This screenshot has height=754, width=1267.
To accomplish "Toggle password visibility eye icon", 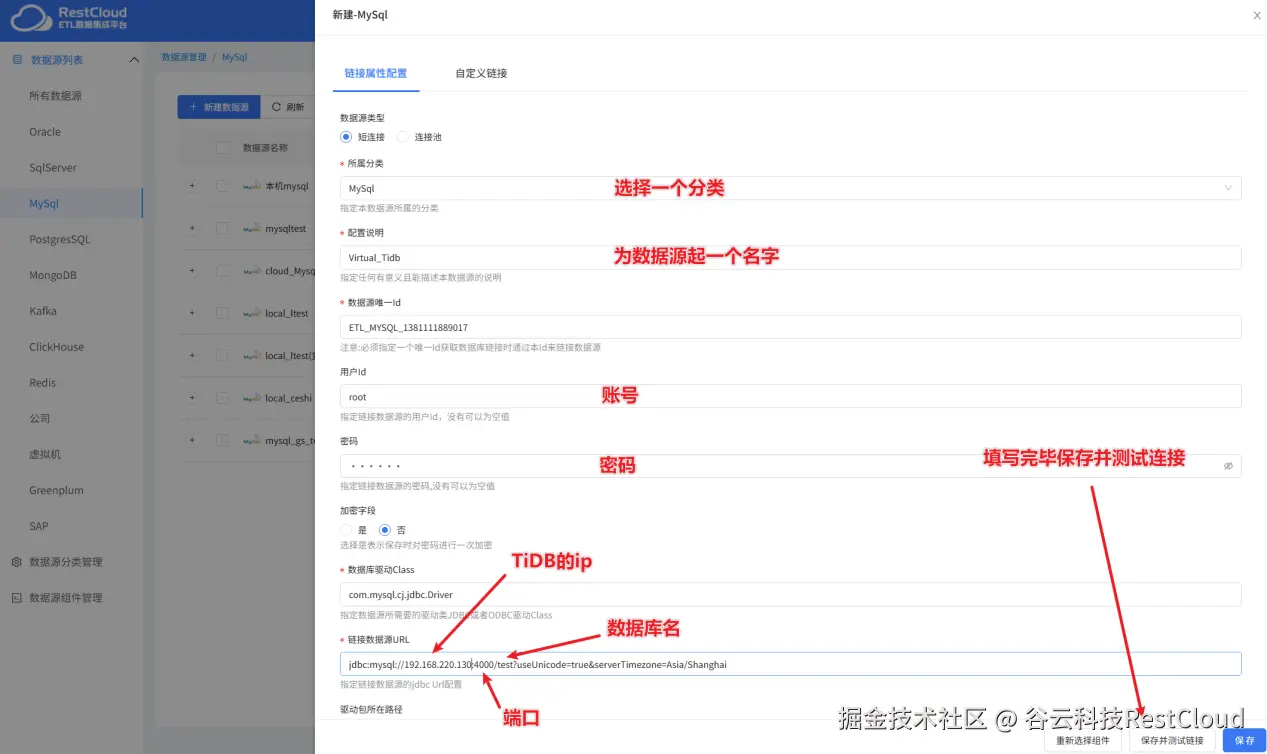I will 1228,466.
